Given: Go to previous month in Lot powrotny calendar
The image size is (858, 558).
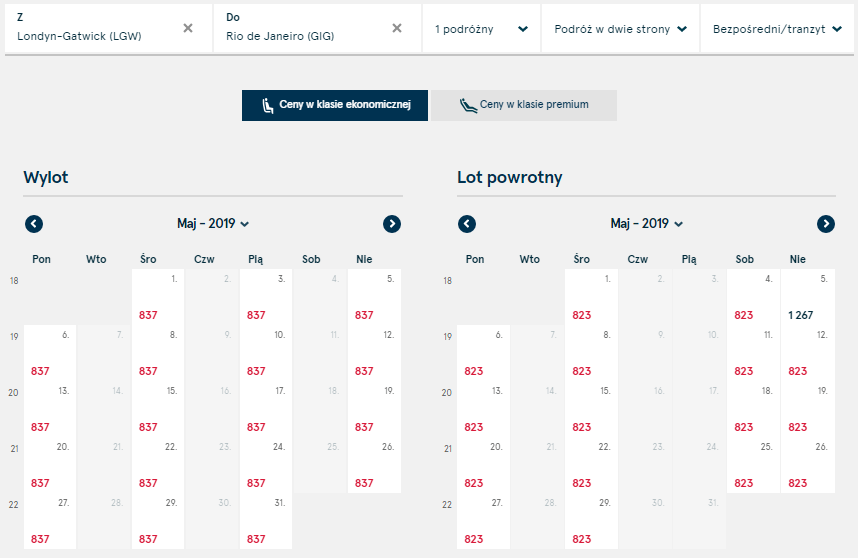Looking at the screenshot, I should 467,224.
